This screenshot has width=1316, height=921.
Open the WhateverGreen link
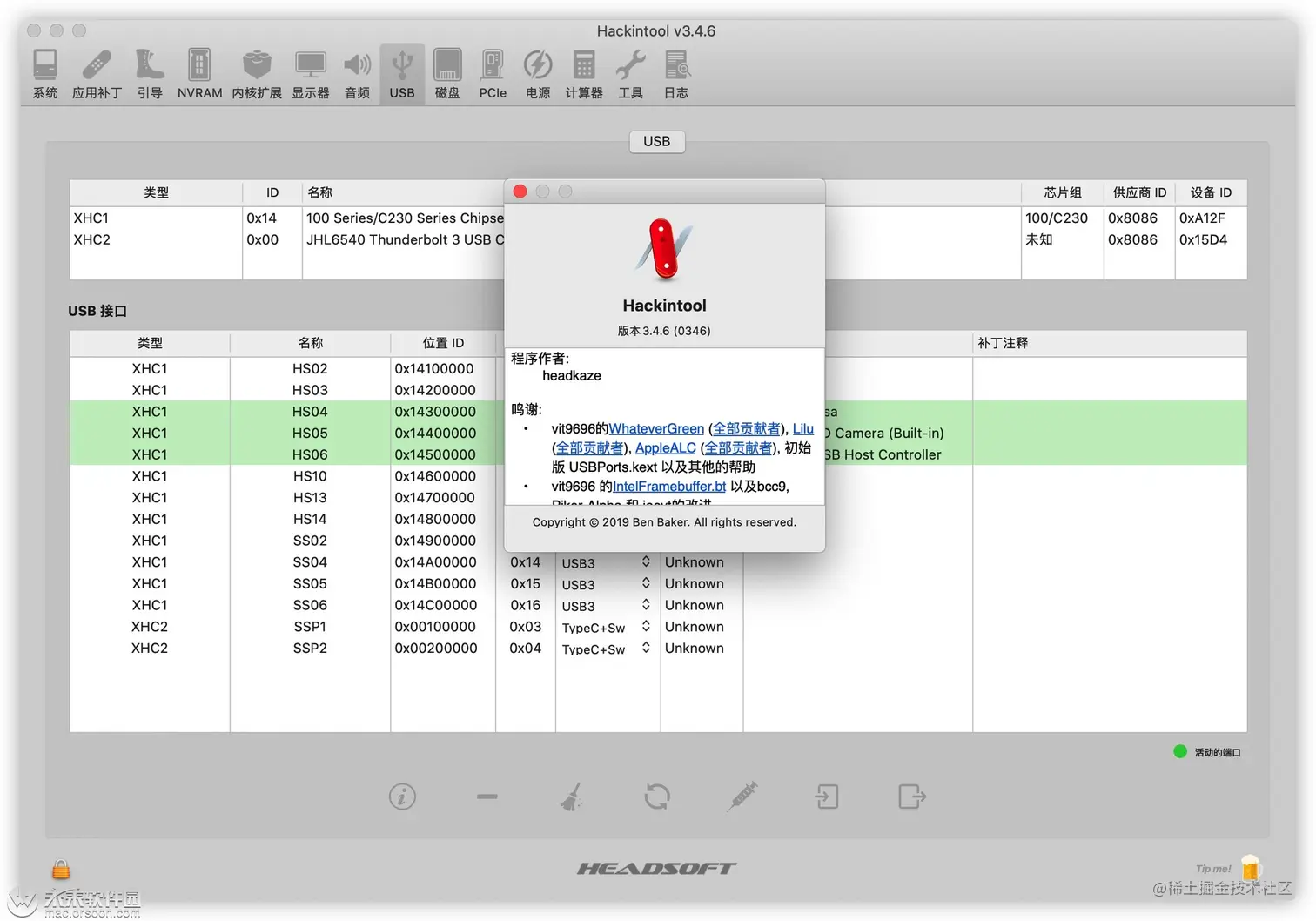656,428
